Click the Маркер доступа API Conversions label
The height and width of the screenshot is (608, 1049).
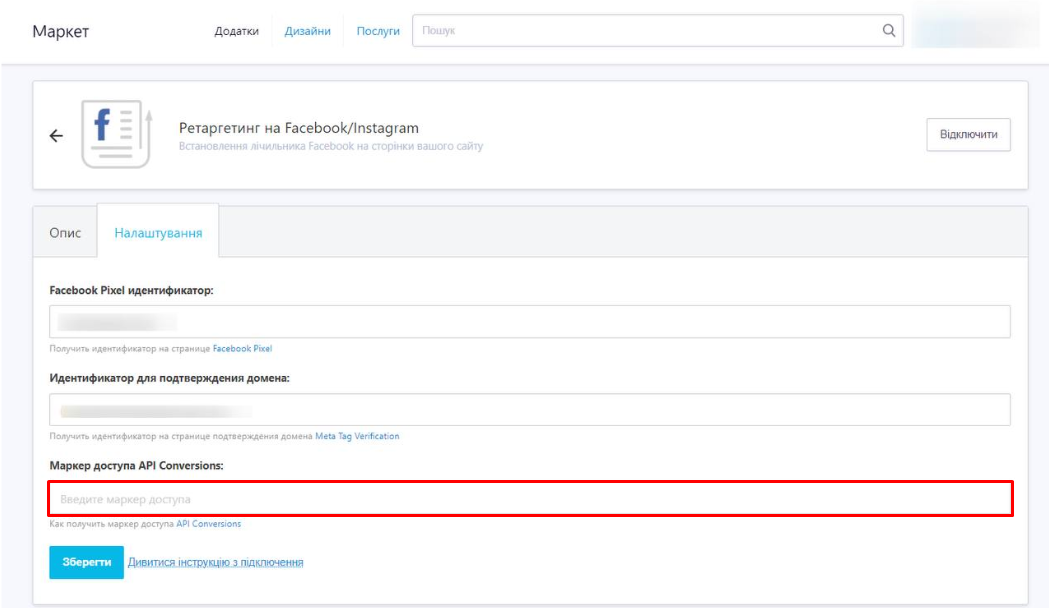coord(136,466)
